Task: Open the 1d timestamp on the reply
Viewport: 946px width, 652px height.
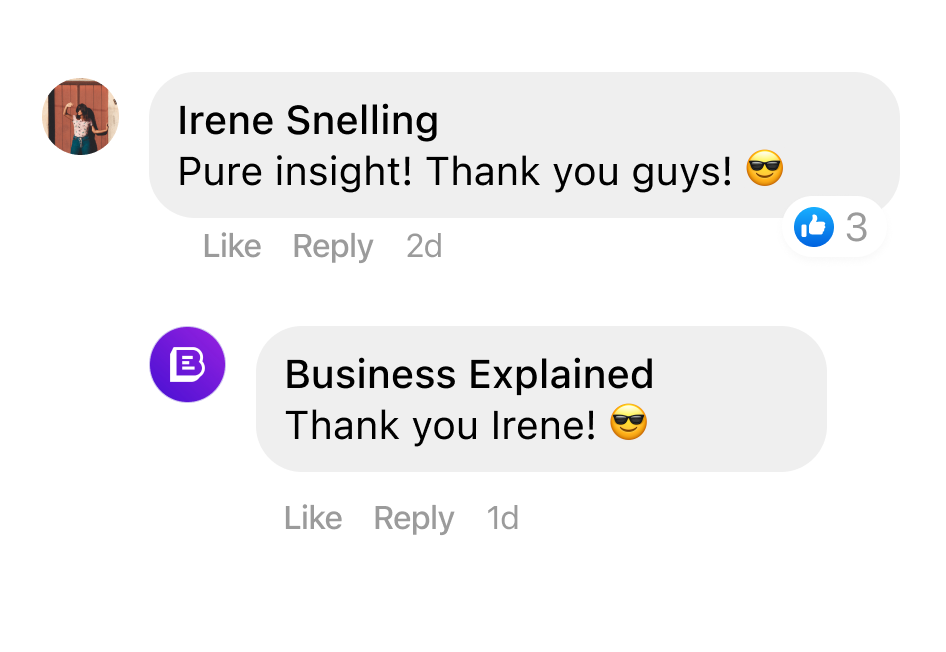Action: [x=502, y=518]
